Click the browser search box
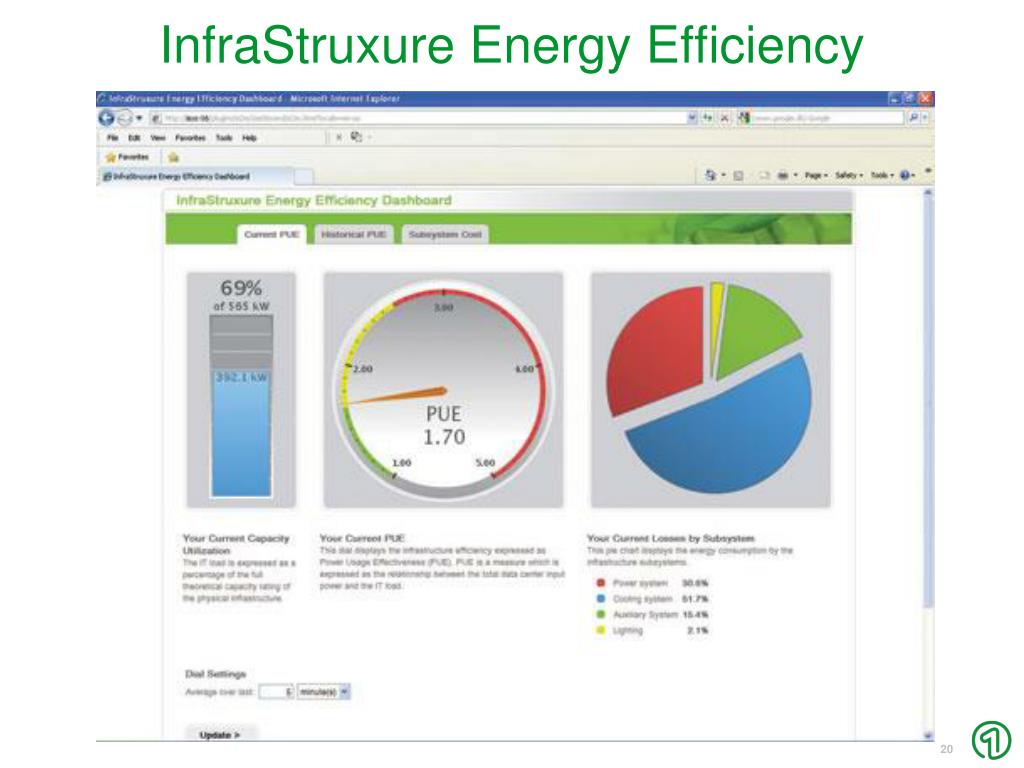The height and width of the screenshot is (768, 1024). point(827,118)
